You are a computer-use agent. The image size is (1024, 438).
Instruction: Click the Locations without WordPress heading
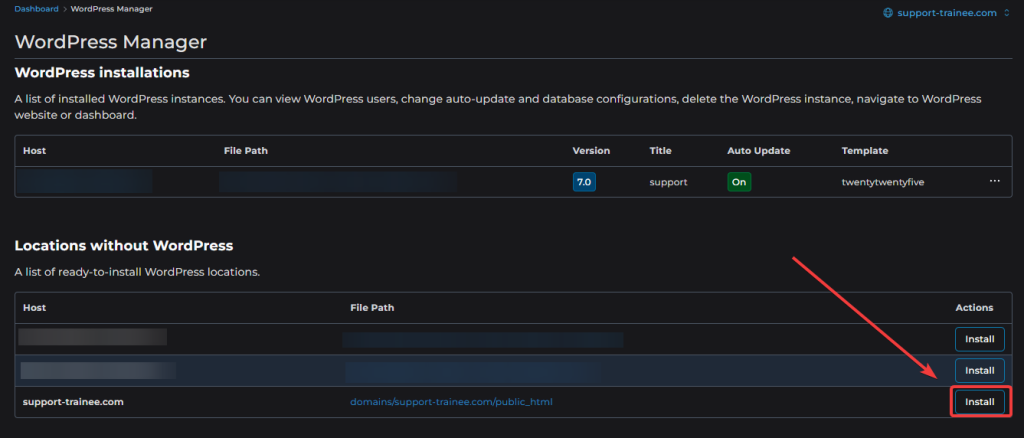coord(124,246)
